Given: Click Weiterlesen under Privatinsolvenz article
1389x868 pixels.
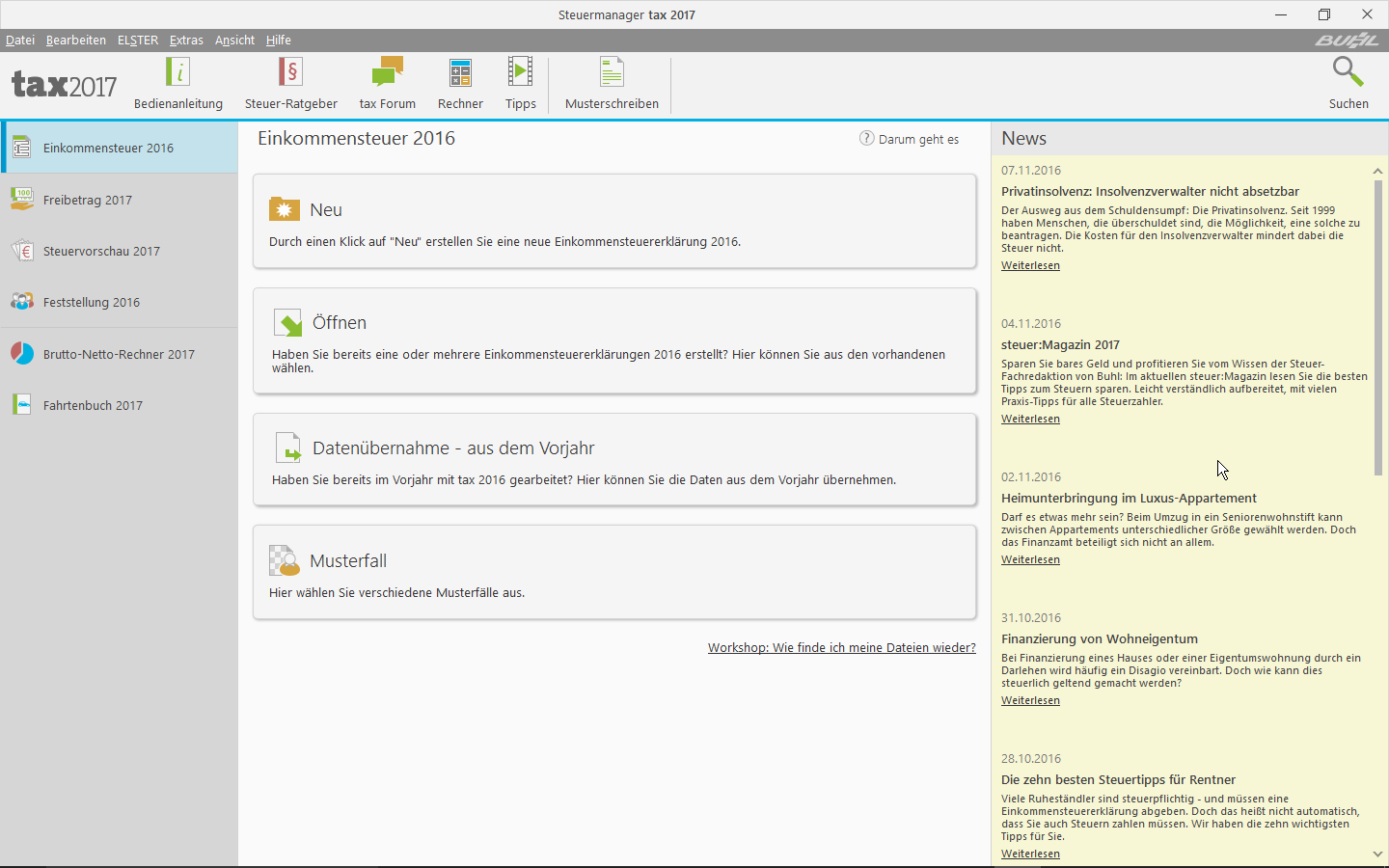Looking at the screenshot, I should click(x=1030, y=265).
